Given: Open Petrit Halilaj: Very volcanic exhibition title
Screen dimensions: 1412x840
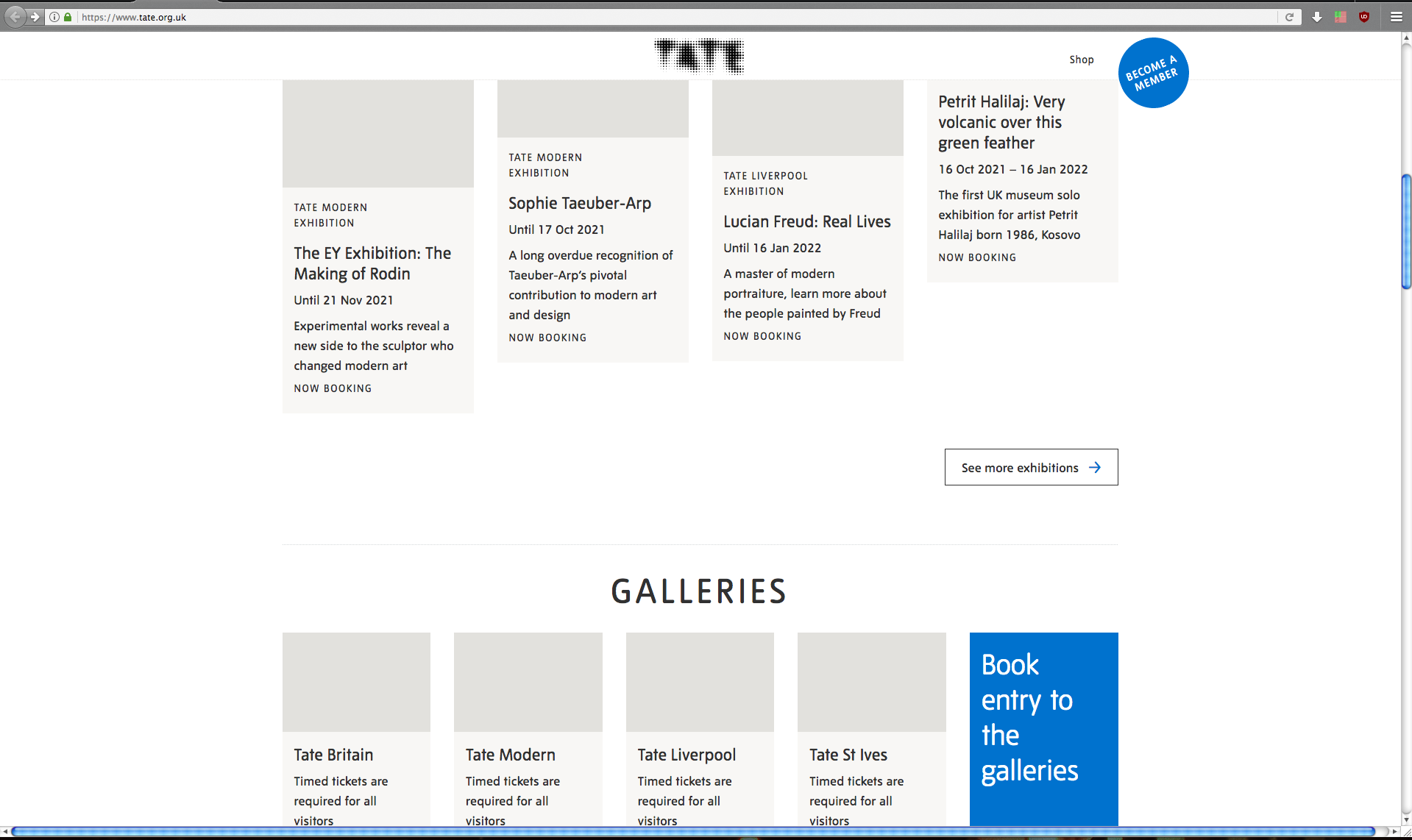Looking at the screenshot, I should (x=1001, y=122).
